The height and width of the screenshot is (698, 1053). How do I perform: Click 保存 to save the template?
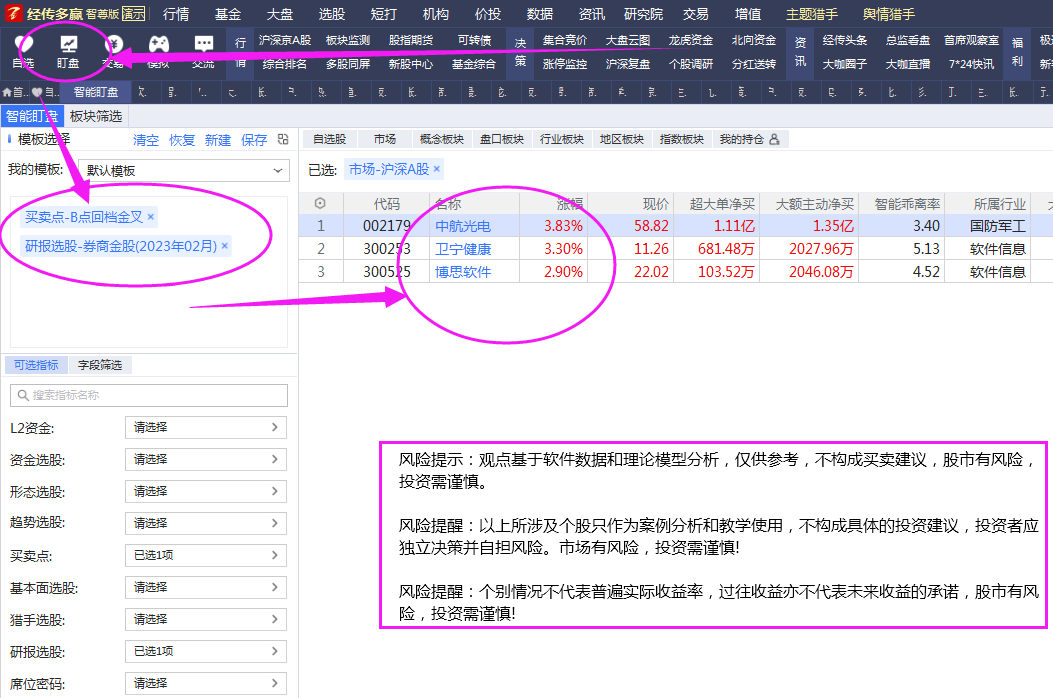coord(254,140)
